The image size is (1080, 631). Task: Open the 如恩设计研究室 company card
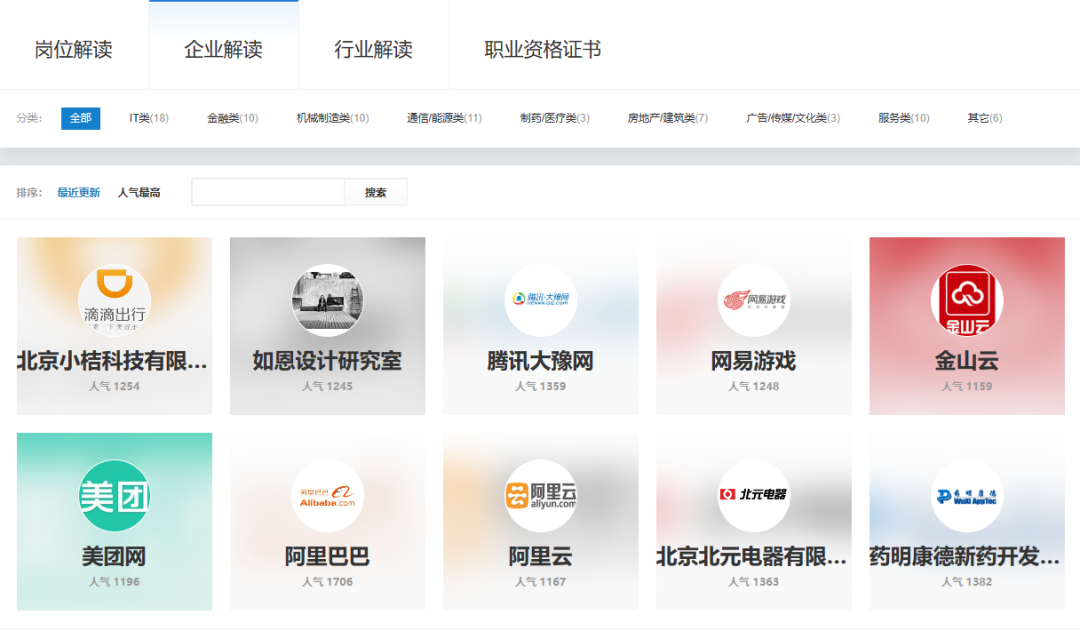pyautogui.click(x=327, y=325)
